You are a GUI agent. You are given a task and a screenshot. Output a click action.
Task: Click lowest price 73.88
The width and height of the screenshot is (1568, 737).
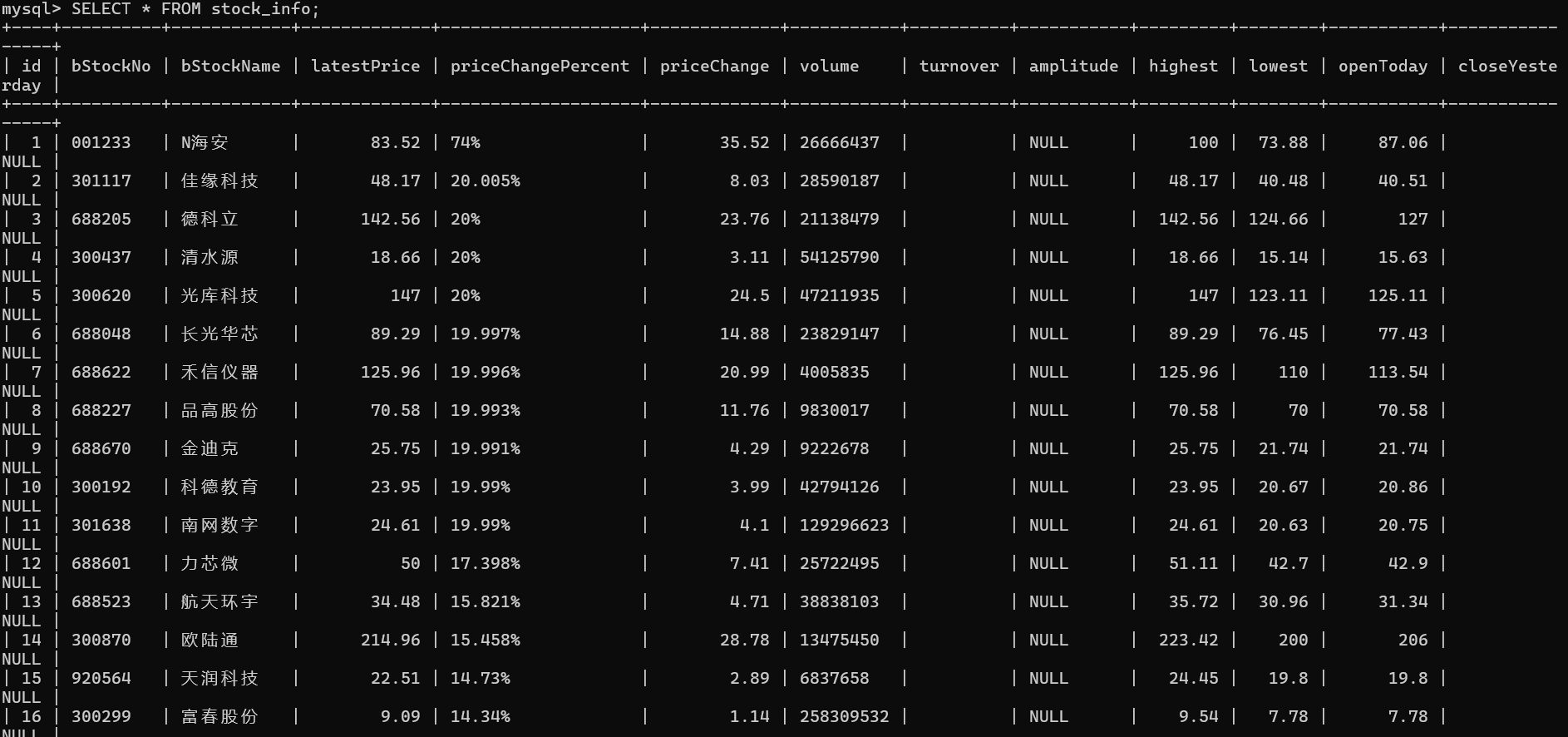[x=1284, y=142]
